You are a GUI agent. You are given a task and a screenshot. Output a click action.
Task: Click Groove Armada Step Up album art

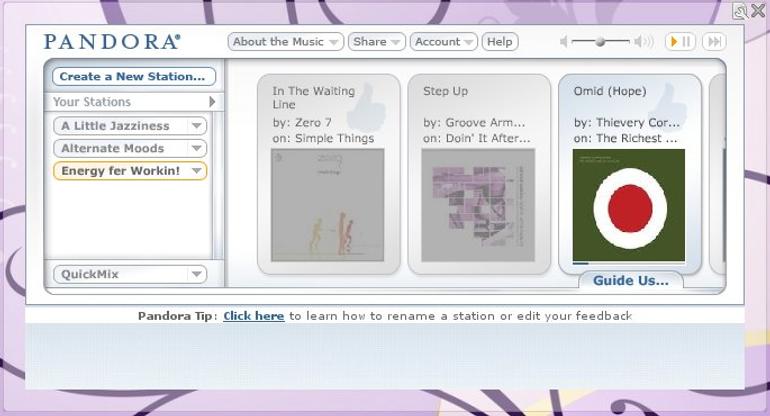tap(478, 205)
